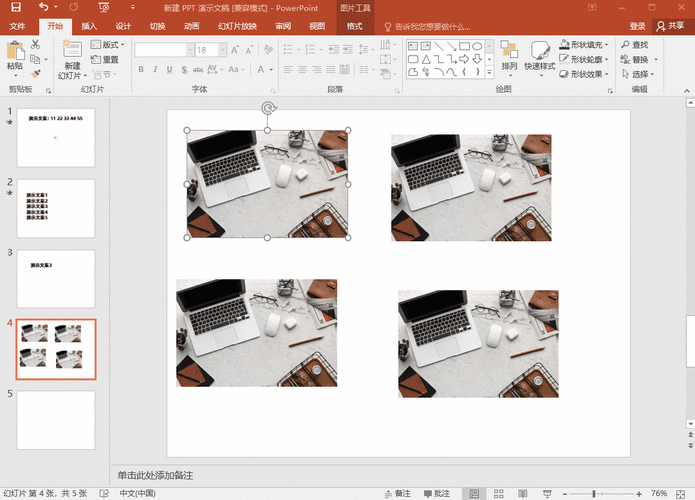
Task: Click the Redo icon in quick access toolbar
Action: tap(74, 7)
